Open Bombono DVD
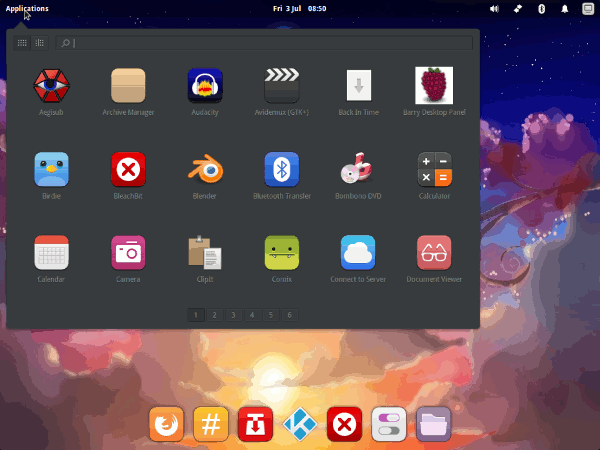Image resolution: width=600 pixels, height=450 pixels. (358, 169)
